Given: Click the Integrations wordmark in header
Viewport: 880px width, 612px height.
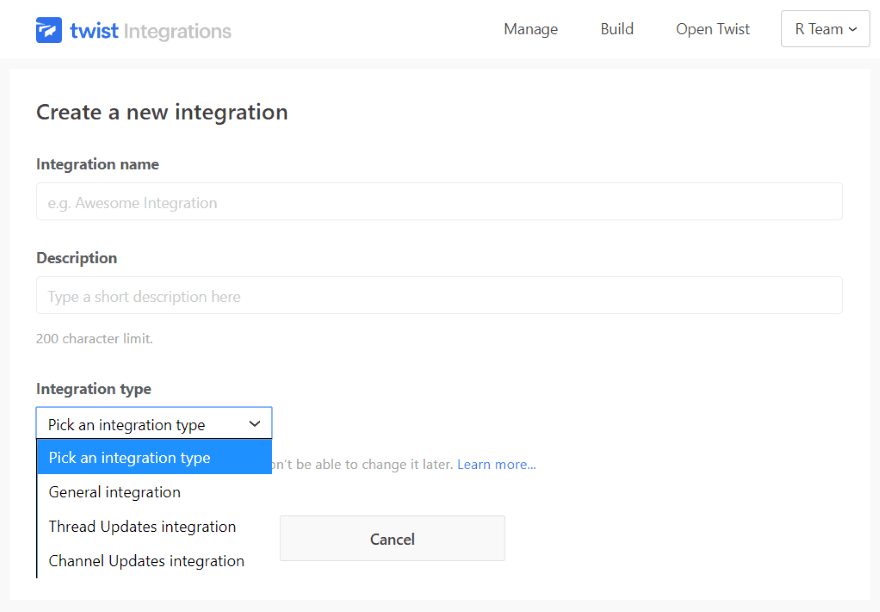Looking at the screenshot, I should click(177, 31).
